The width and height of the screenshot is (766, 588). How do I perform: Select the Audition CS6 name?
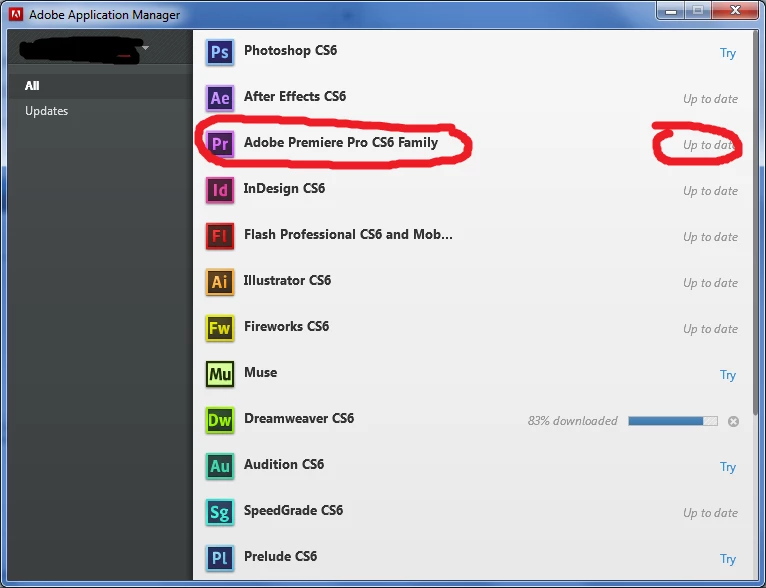[x=284, y=464]
